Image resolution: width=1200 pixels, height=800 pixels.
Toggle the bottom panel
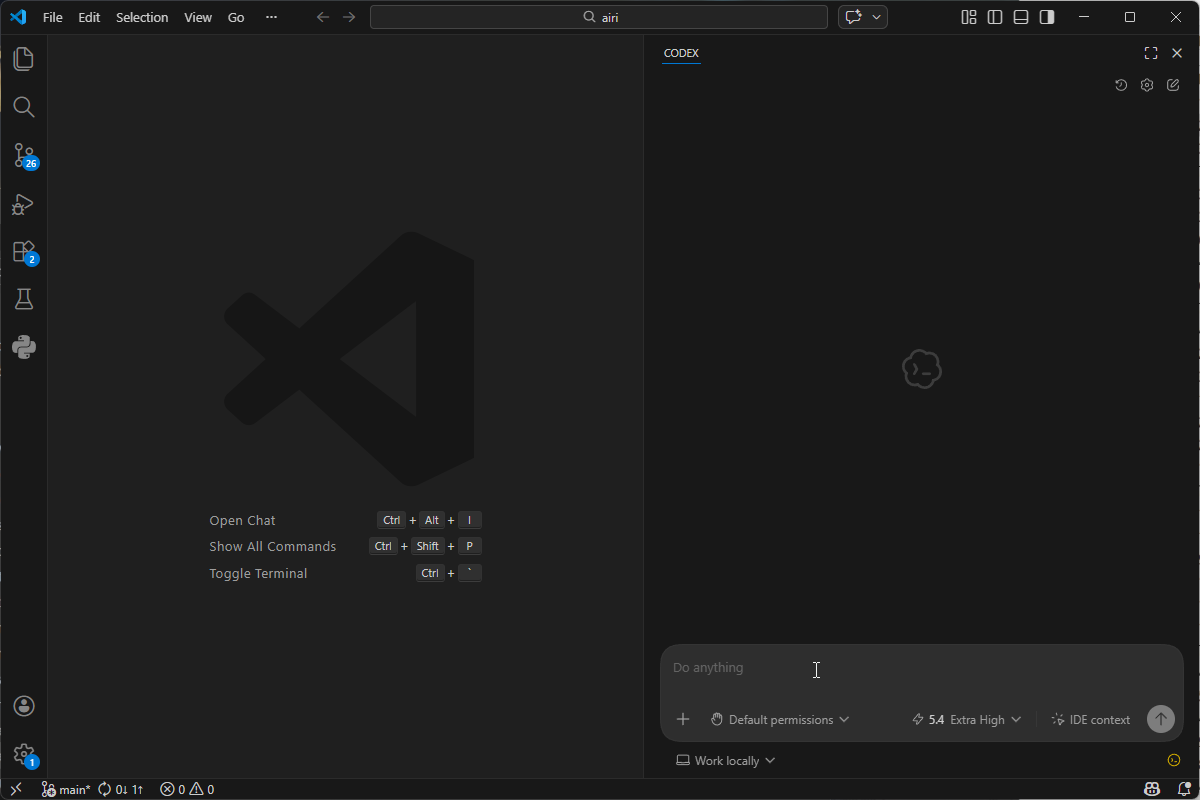tap(1020, 17)
